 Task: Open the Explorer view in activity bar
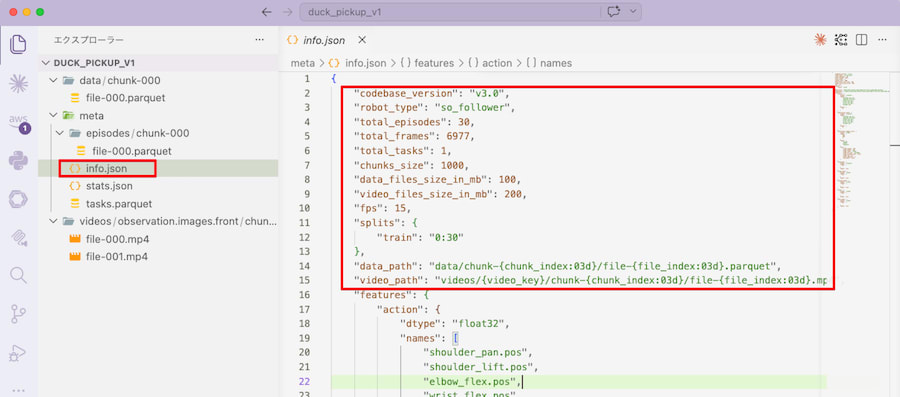pos(18,45)
